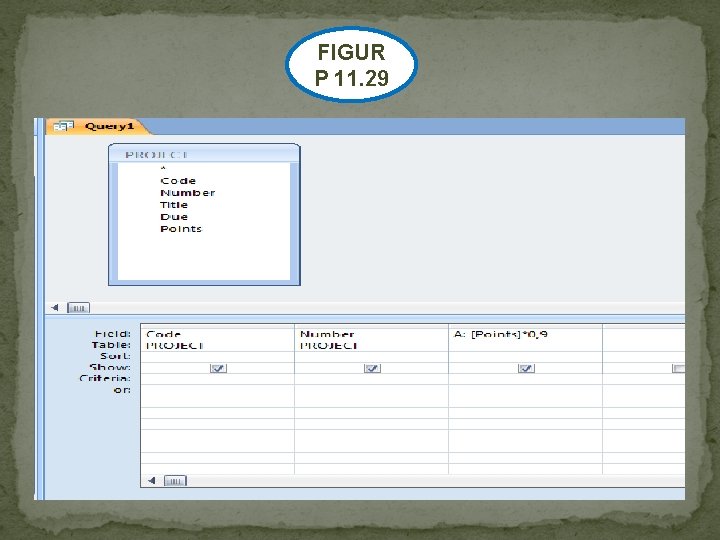Select the Points field in PROJECT table
The image size is (720, 540).
[x=181, y=229]
